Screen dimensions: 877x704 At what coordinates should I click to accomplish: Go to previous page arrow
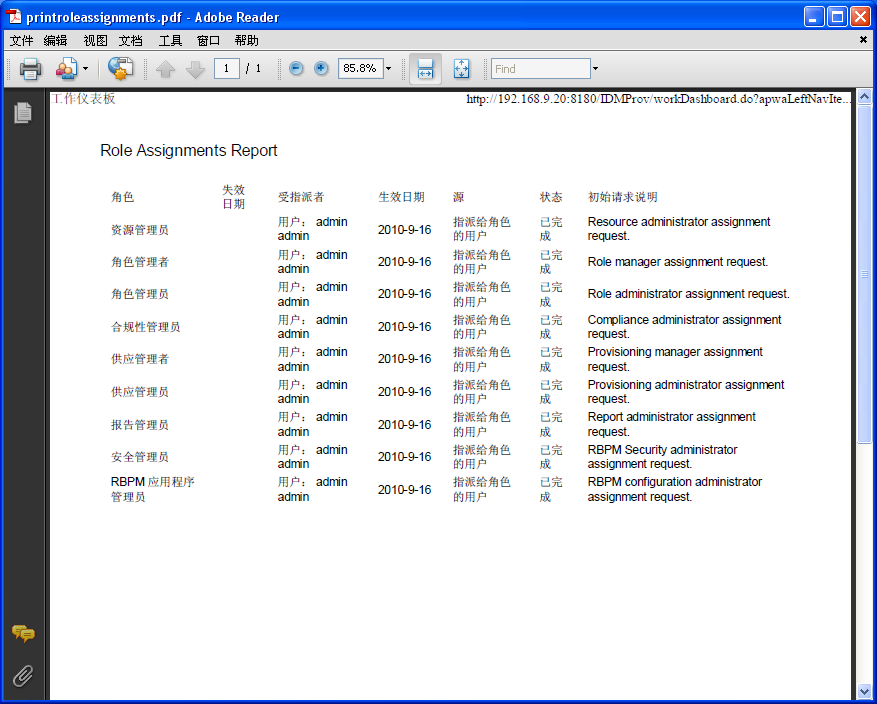pos(166,69)
